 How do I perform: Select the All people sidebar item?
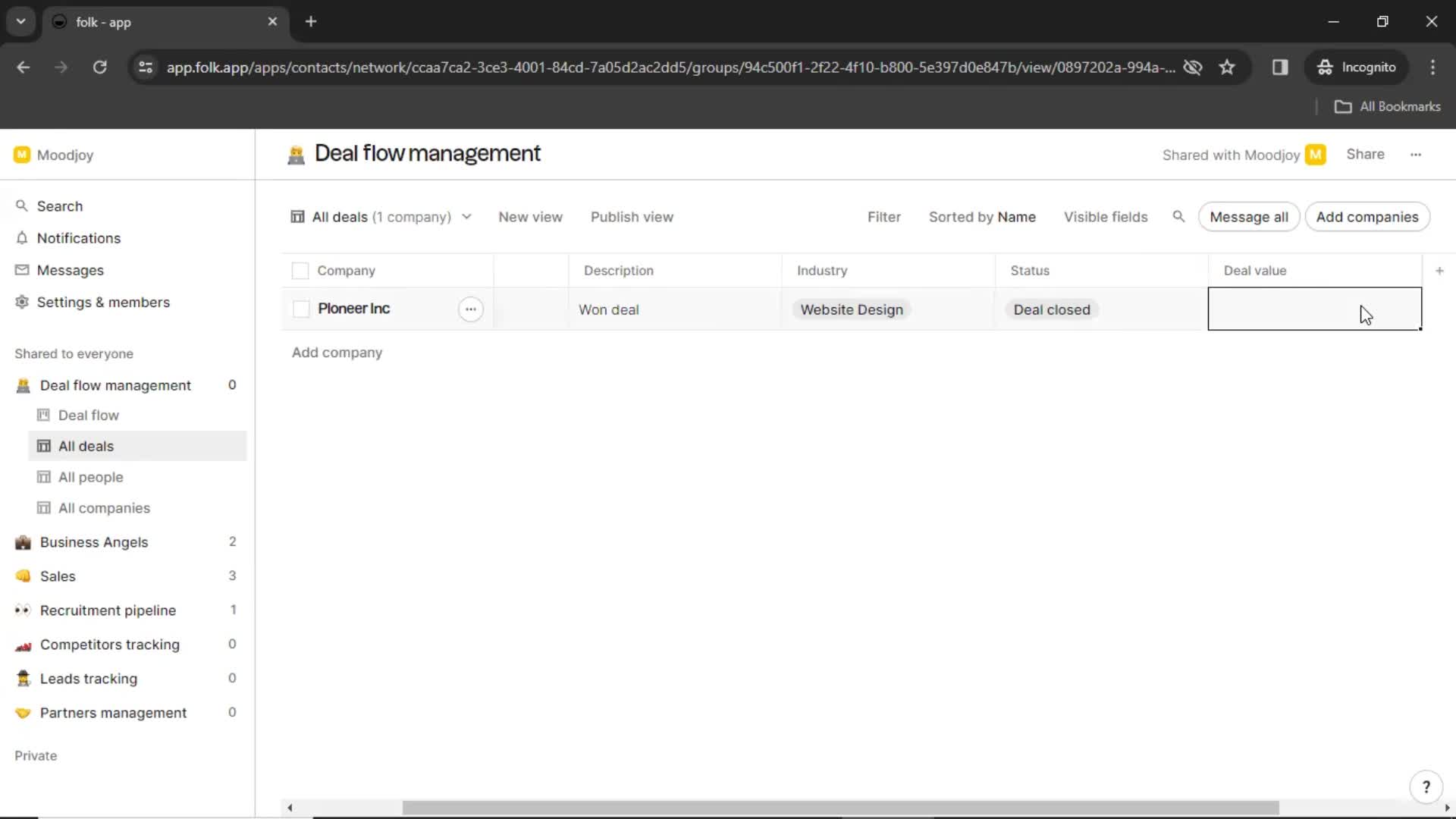(90, 476)
